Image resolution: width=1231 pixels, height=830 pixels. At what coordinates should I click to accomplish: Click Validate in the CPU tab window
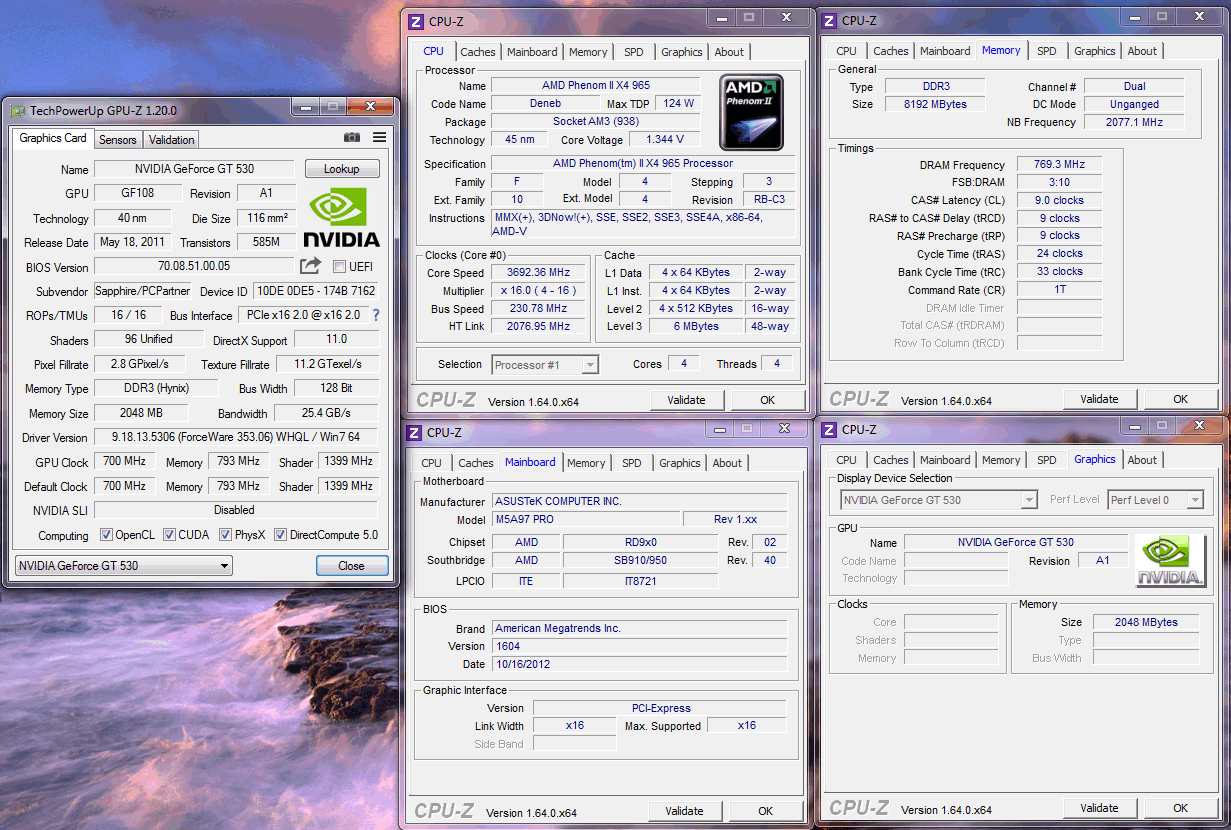686,400
